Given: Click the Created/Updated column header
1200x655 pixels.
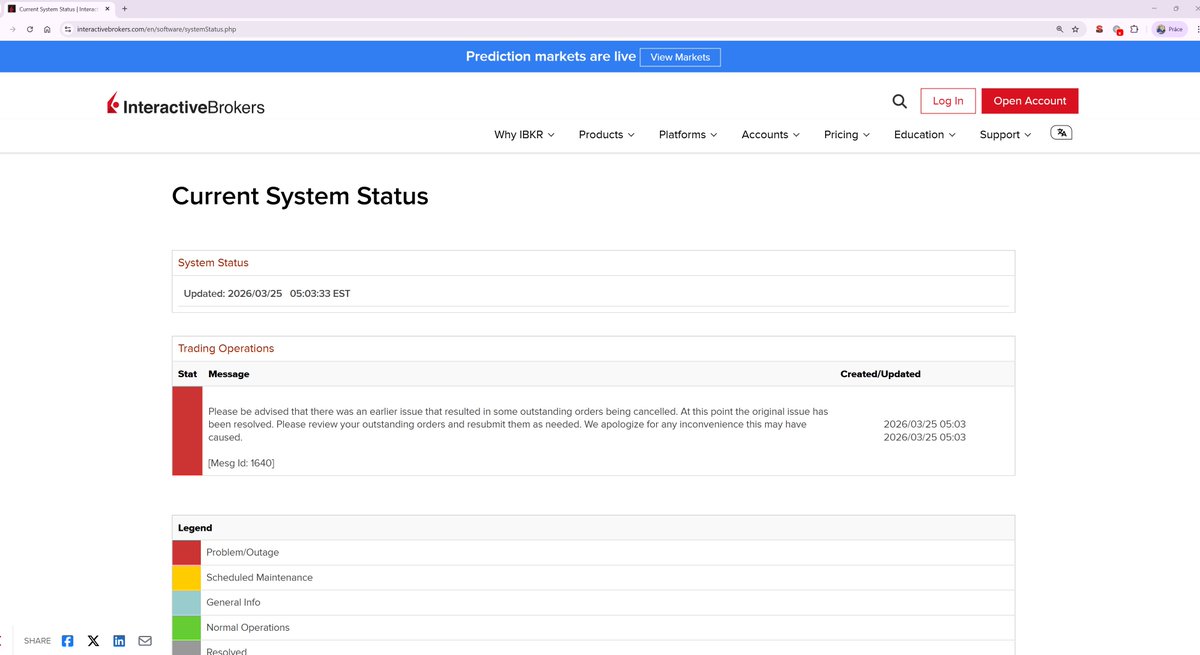Looking at the screenshot, I should point(881,374).
